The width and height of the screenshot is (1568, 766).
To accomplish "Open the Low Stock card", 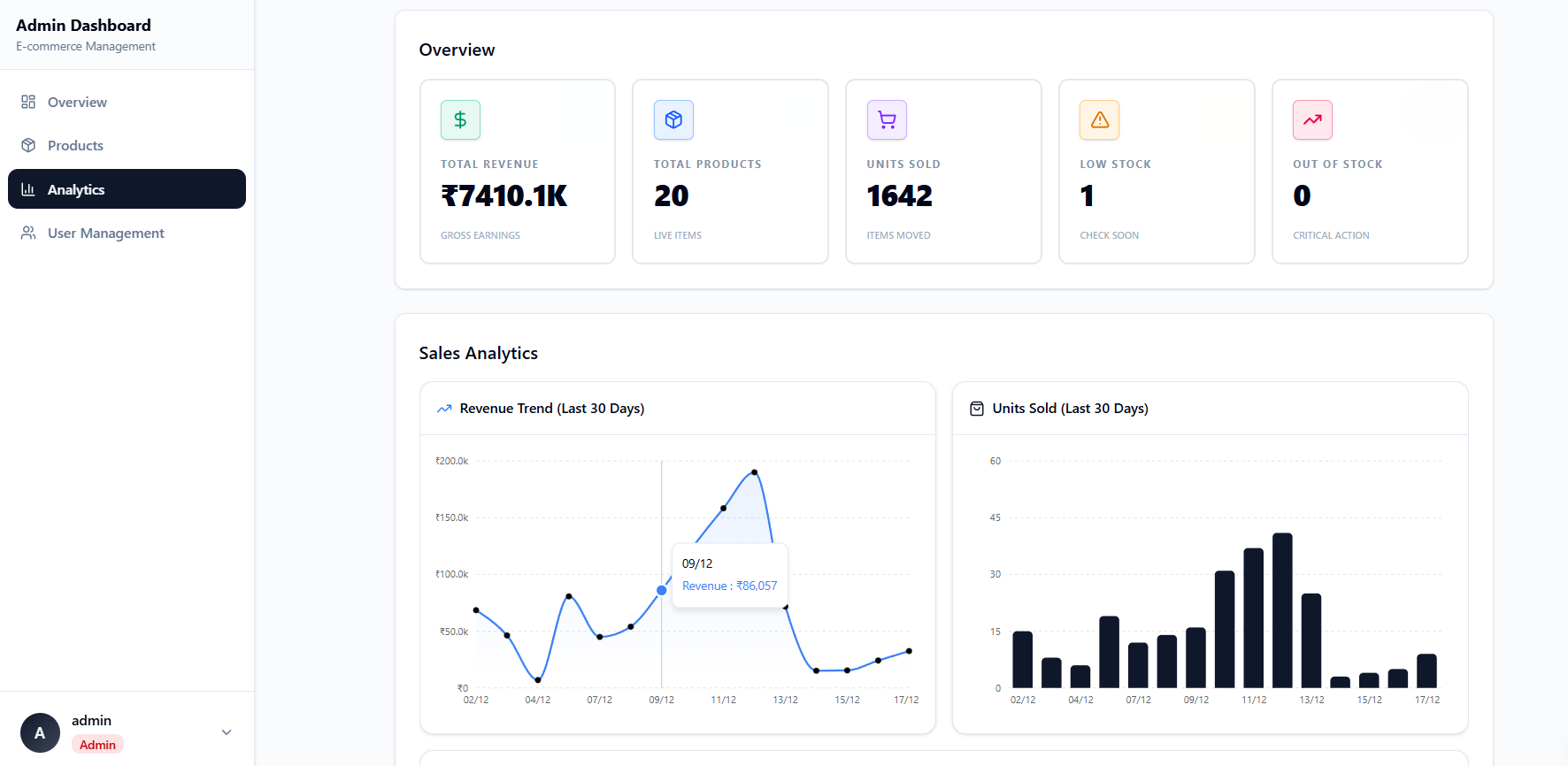I will [1157, 172].
